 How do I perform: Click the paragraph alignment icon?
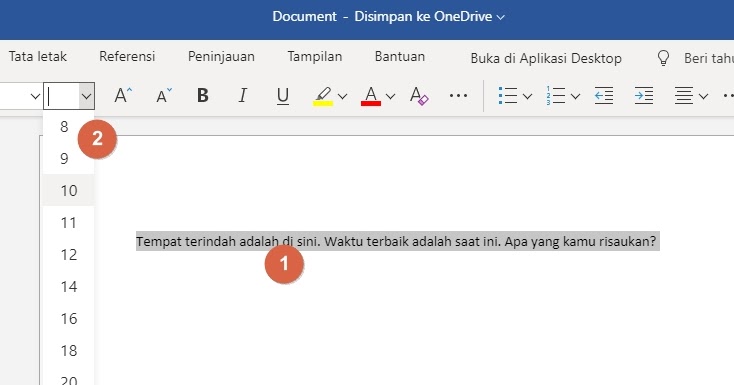coord(683,96)
